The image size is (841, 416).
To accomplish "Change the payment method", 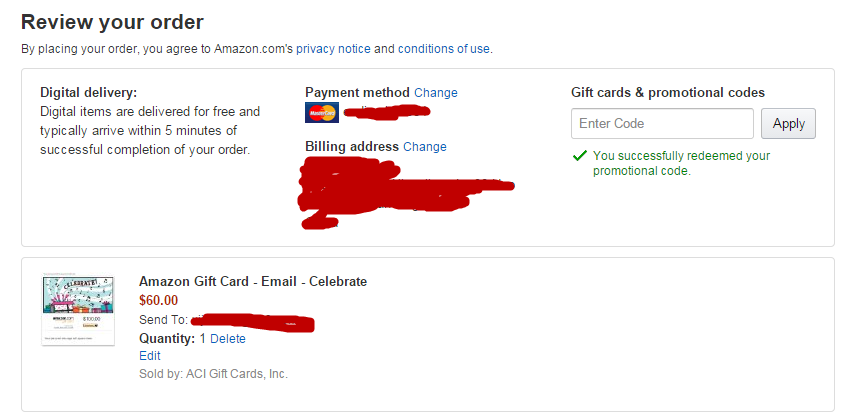I will (436, 93).
